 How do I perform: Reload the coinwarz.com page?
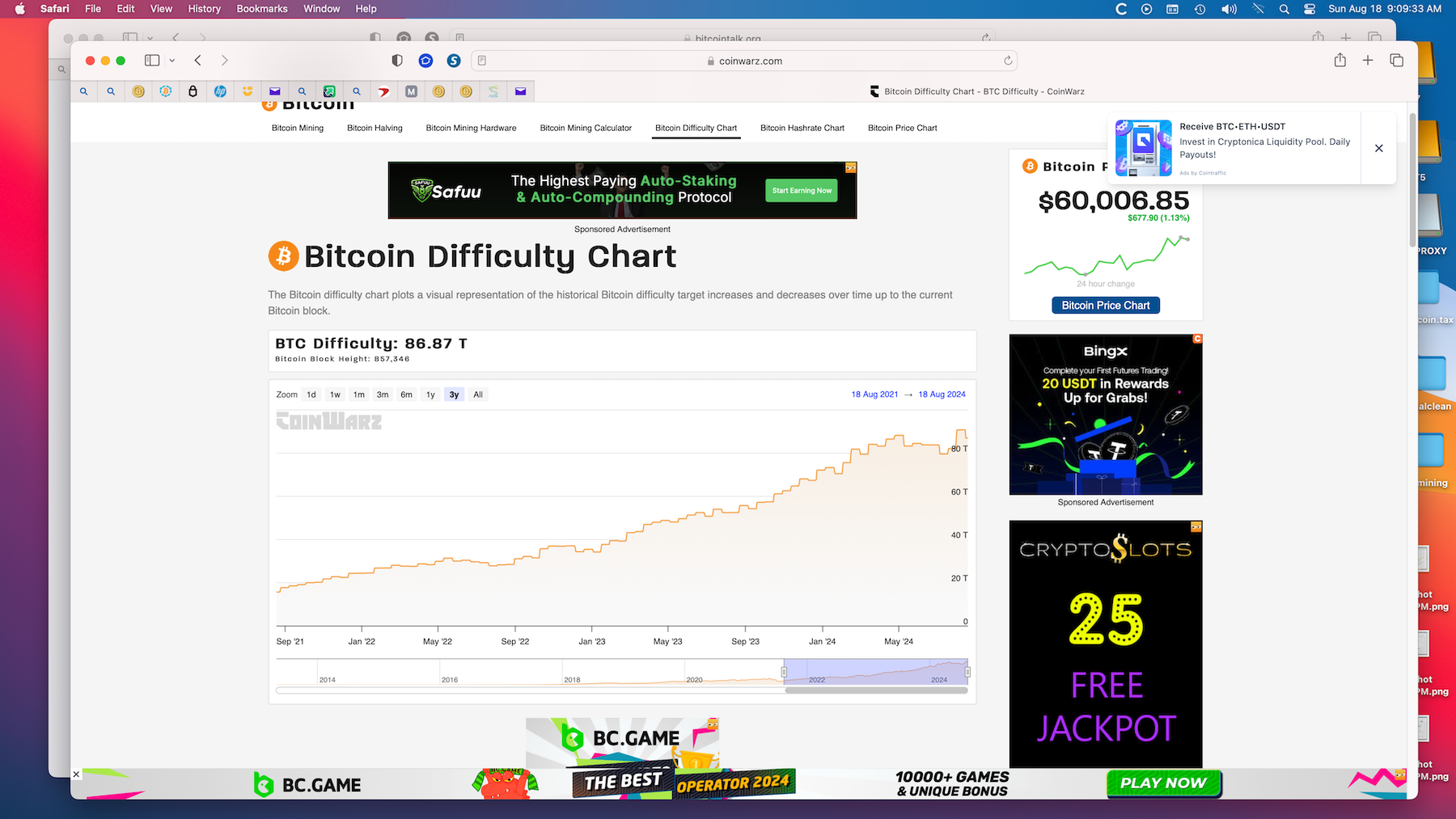click(1008, 61)
